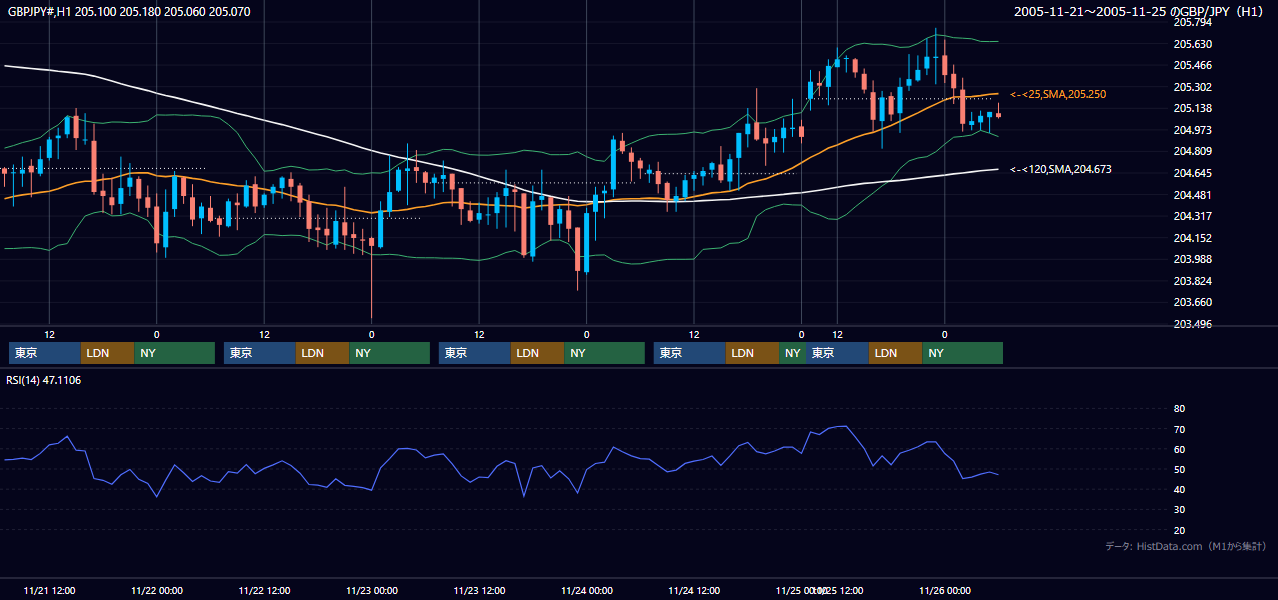Click price axis value 205.630
This screenshot has width=1278, height=600.
[1192, 44]
